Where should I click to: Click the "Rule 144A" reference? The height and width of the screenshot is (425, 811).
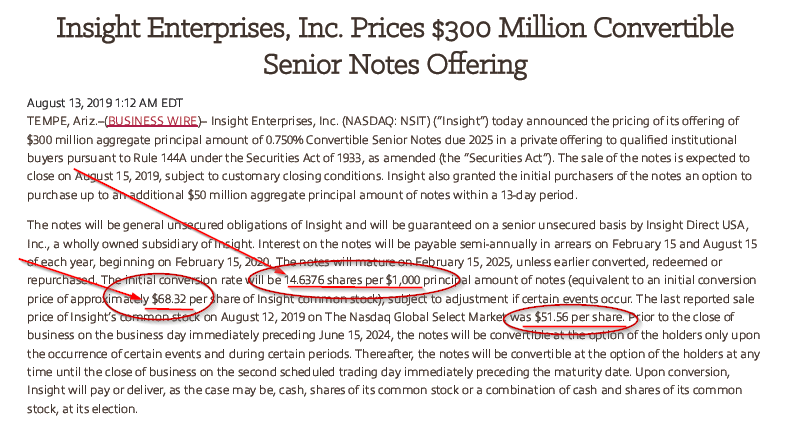(x=157, y=158)
